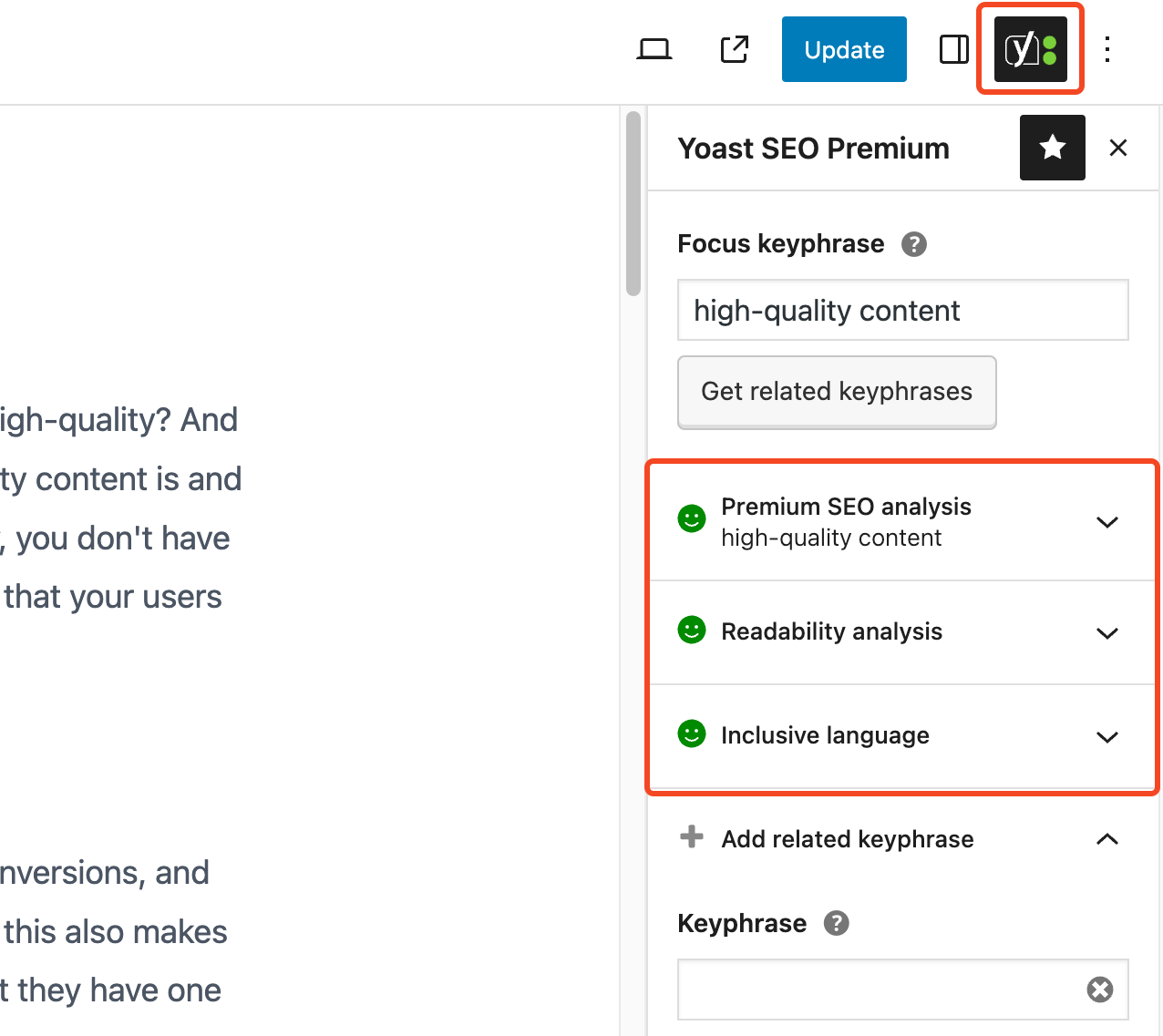Open the three-dot options menu
The image size is (1163, 1036).
(x=1107, y=50)
